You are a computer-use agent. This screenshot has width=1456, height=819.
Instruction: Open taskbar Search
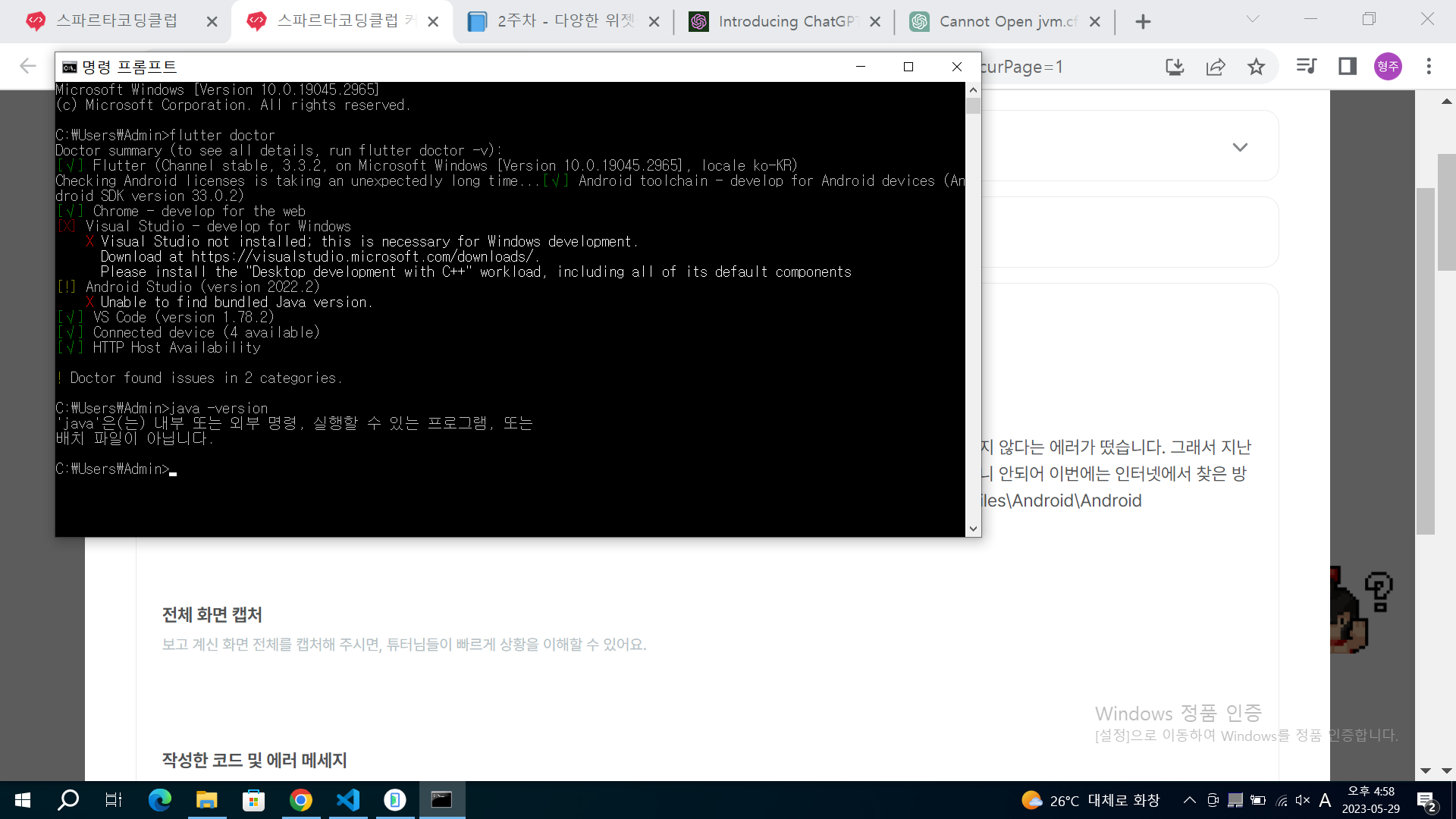click(68, 800)
